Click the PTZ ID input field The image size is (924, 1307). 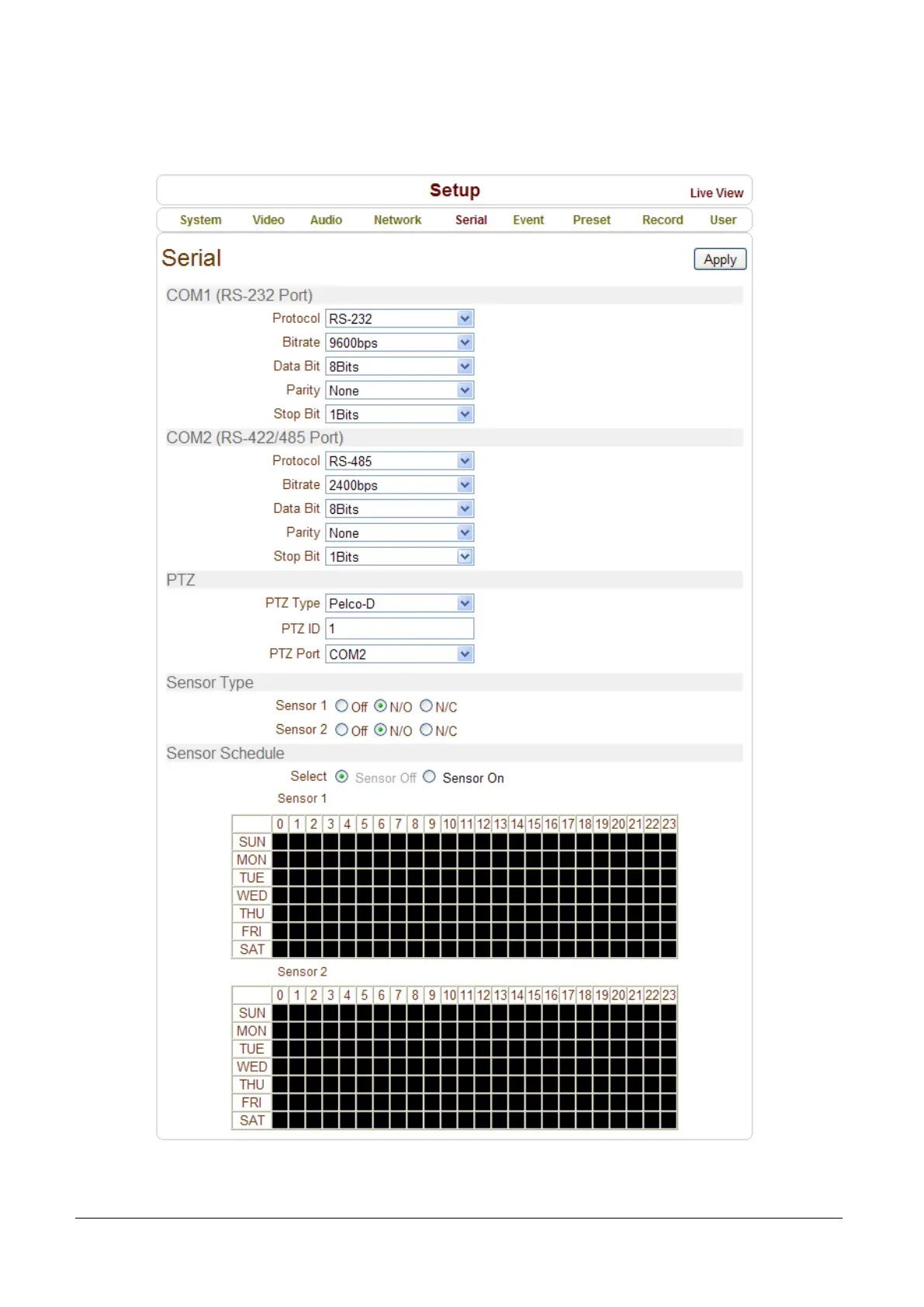[399, 629]
